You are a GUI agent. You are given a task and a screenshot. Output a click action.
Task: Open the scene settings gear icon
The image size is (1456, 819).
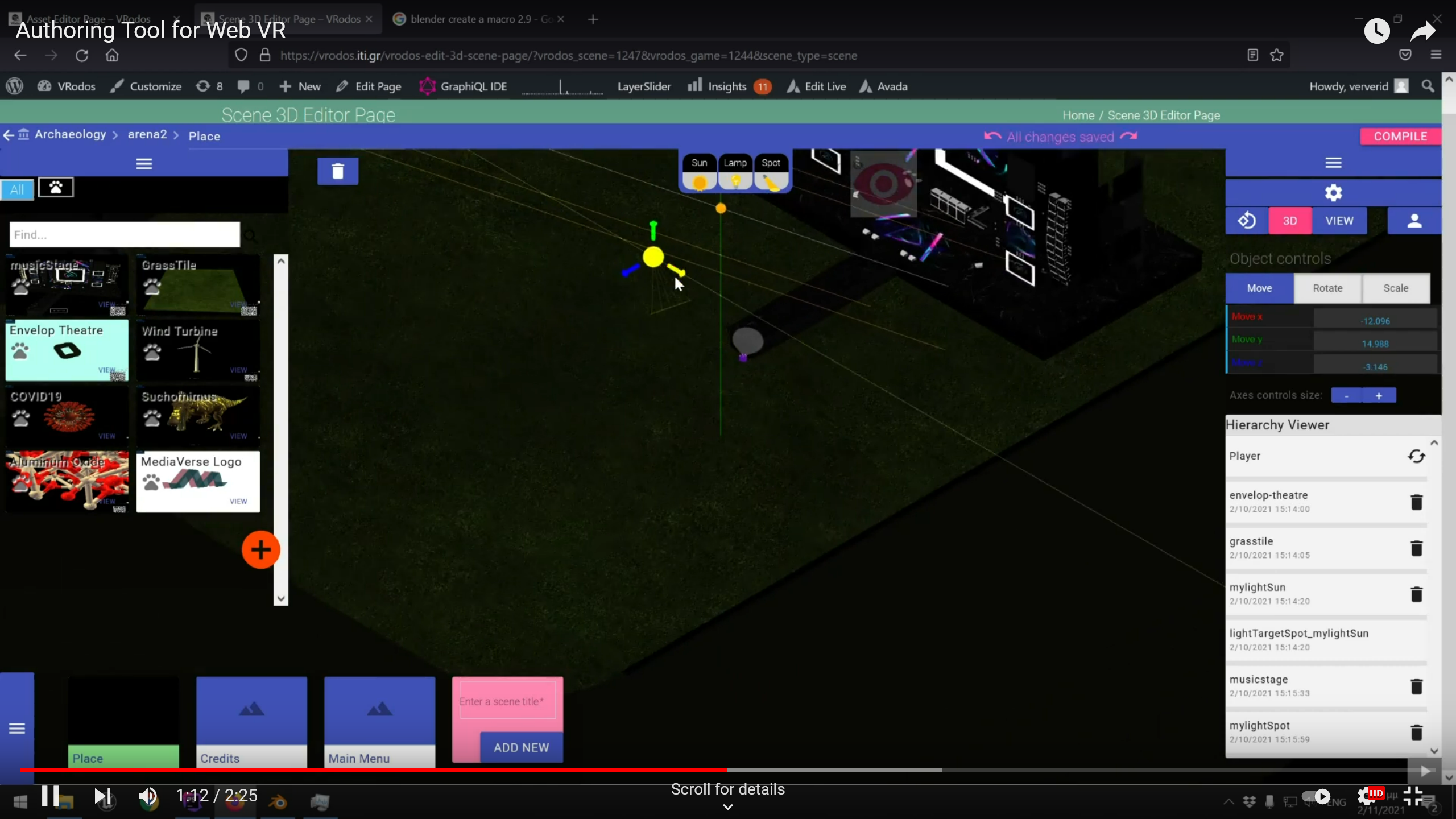[x=1333, y=192]
